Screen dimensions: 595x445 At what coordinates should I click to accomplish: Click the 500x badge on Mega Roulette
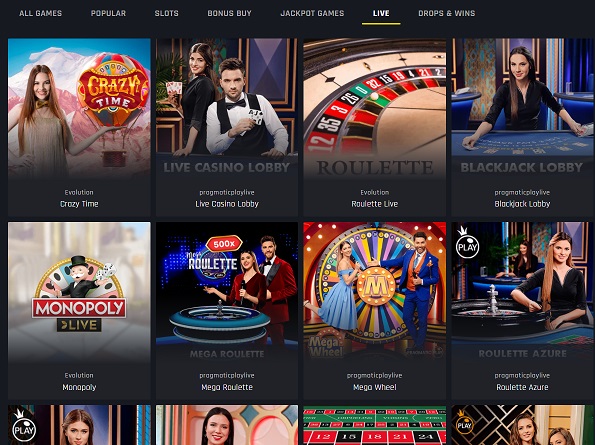(x=224, y=244)
